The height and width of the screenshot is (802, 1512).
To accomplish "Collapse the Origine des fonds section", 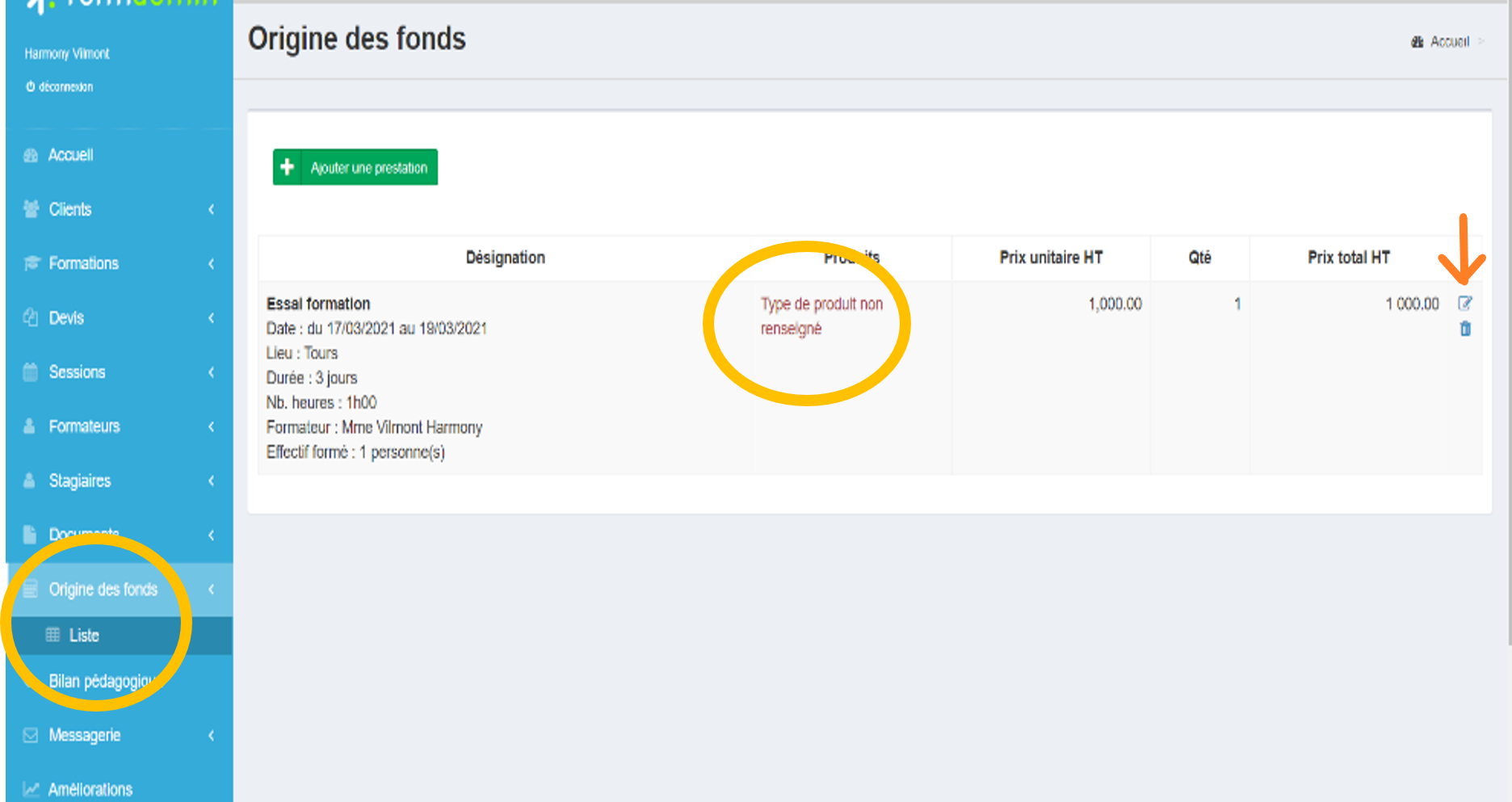I will 212,589.
